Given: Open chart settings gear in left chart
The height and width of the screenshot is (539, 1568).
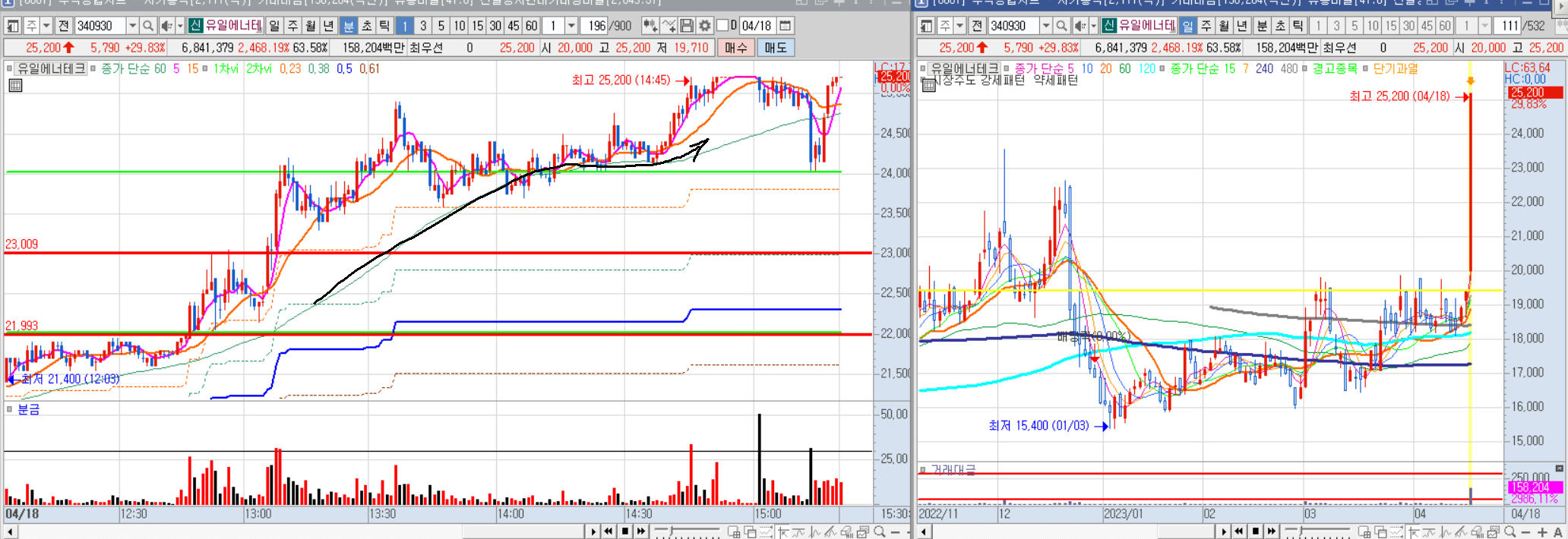Looking at the screenshot, I should pos(704,26).
